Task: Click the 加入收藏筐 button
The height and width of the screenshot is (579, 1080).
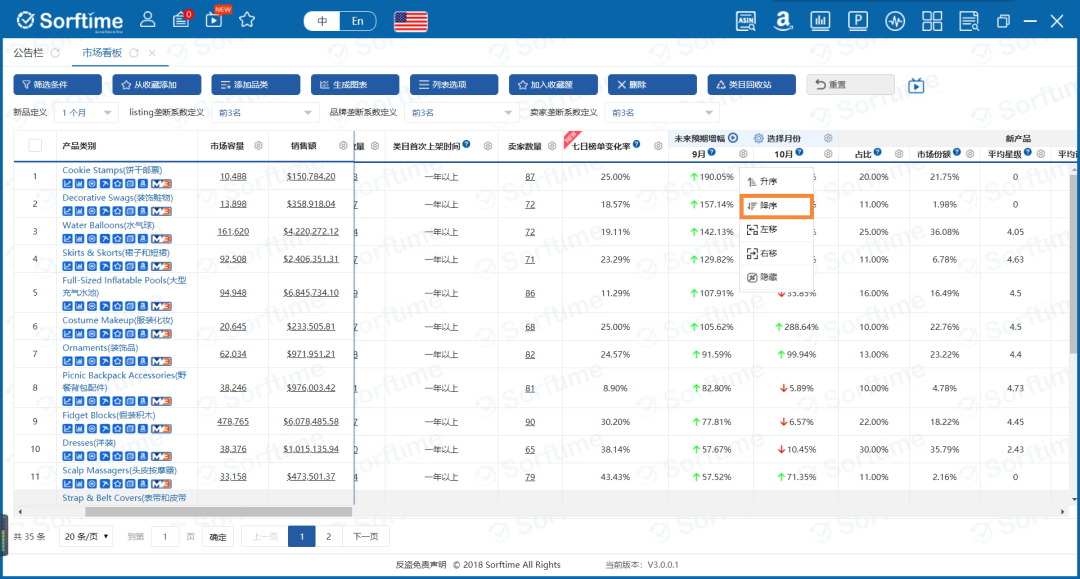Action: pyautogui.click(x=553, y=85)
